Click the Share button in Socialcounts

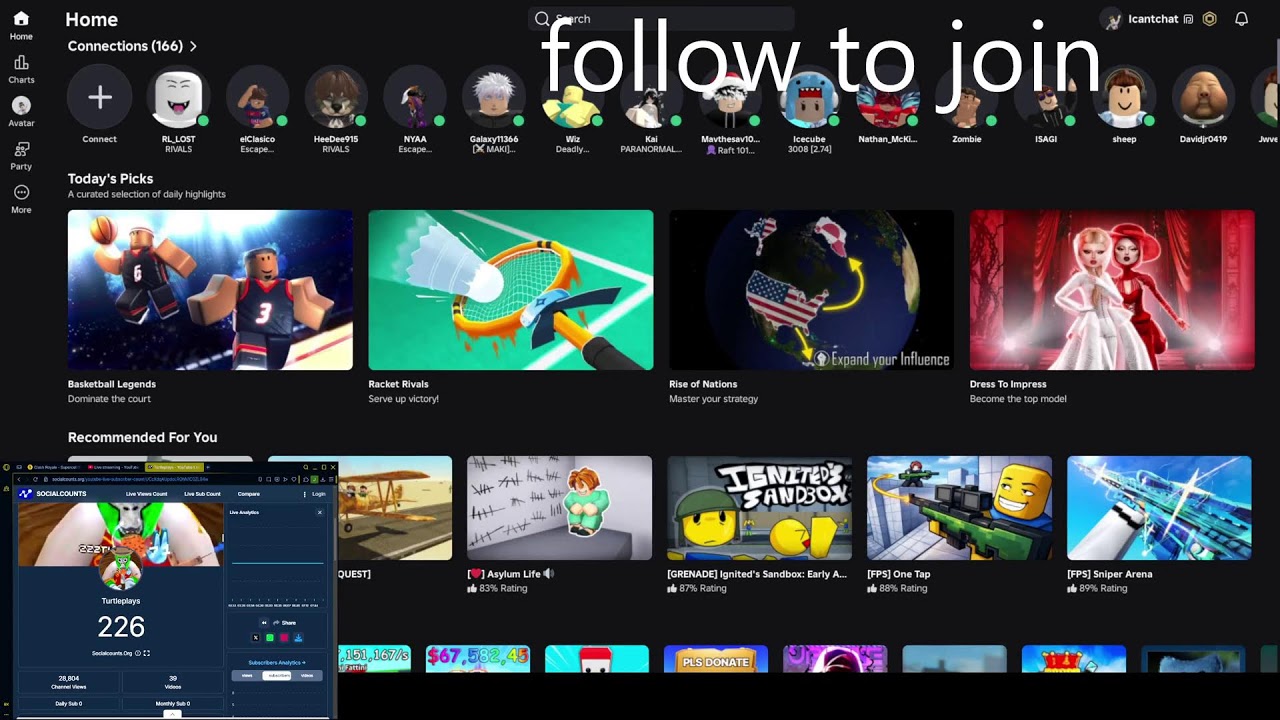pyautogui.click(x=284, y=623)
